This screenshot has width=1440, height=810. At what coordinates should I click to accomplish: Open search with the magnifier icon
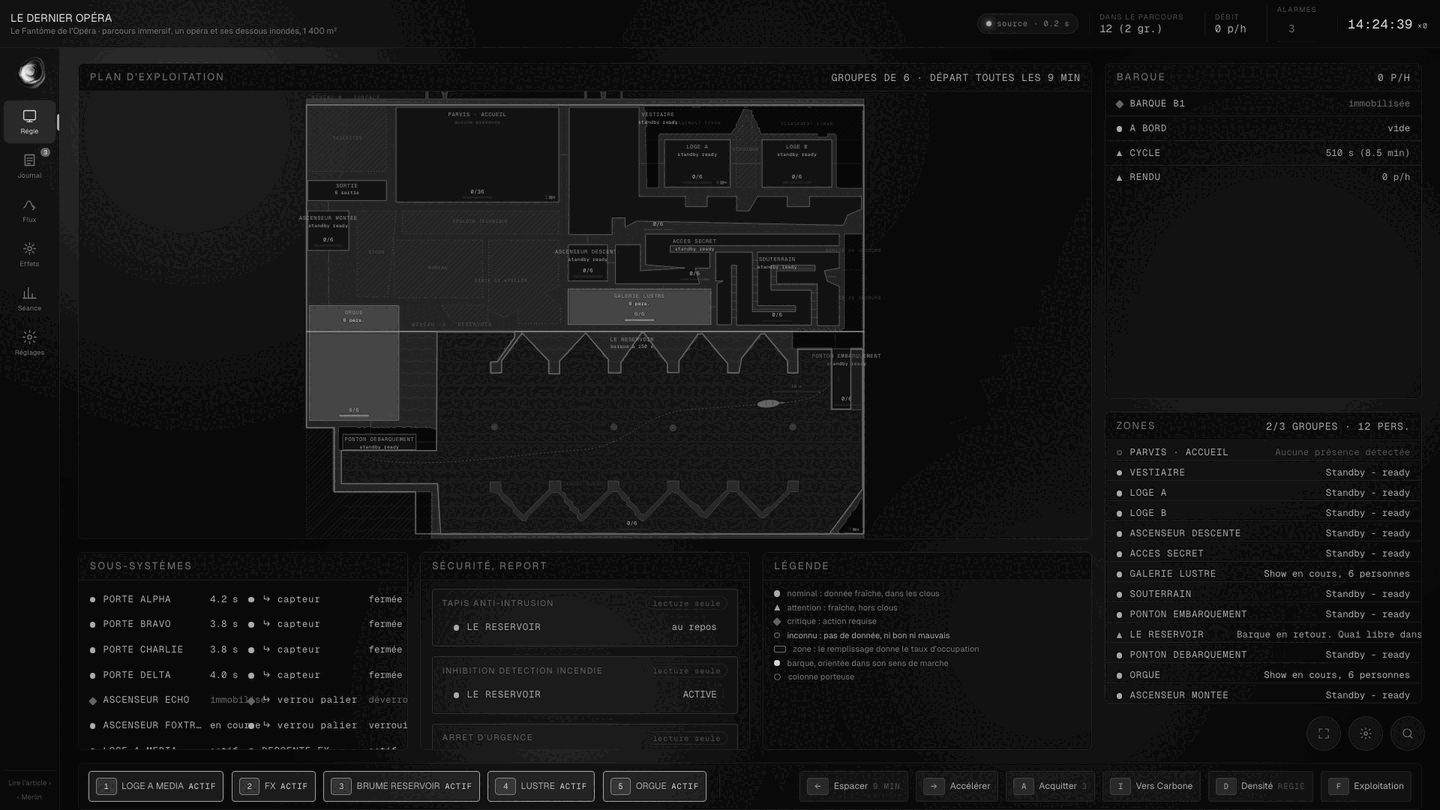click(x=1407, y=734)
